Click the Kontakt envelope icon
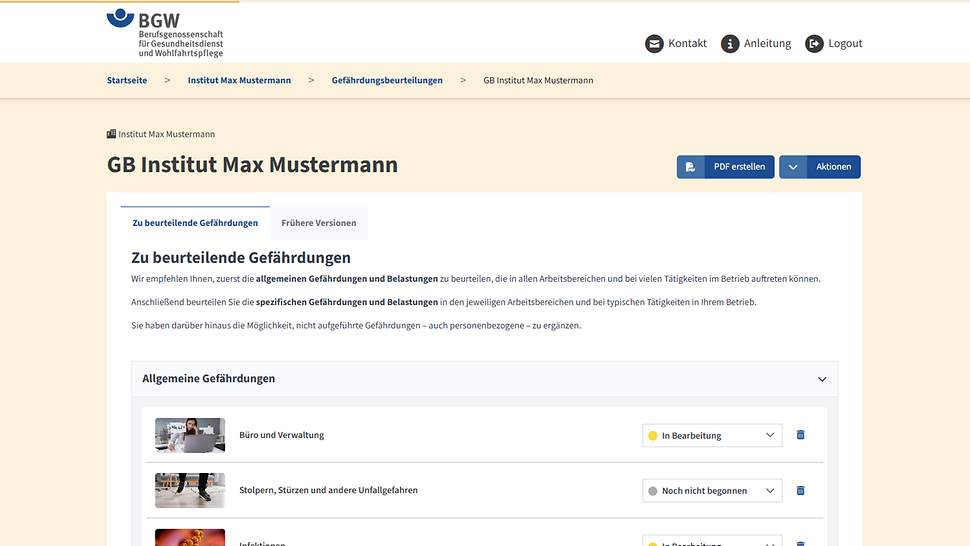The width and height of the screenshot is (970, 546). coord(654,44)
